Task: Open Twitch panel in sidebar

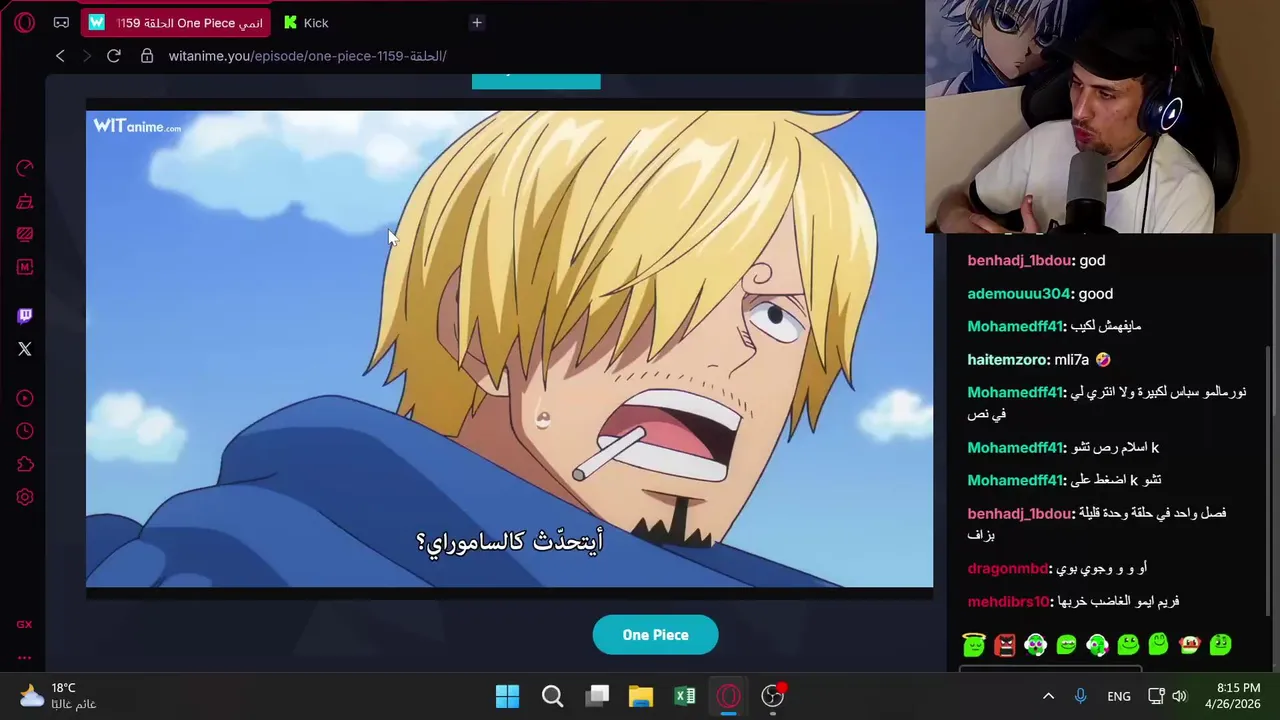Action: 25,316
